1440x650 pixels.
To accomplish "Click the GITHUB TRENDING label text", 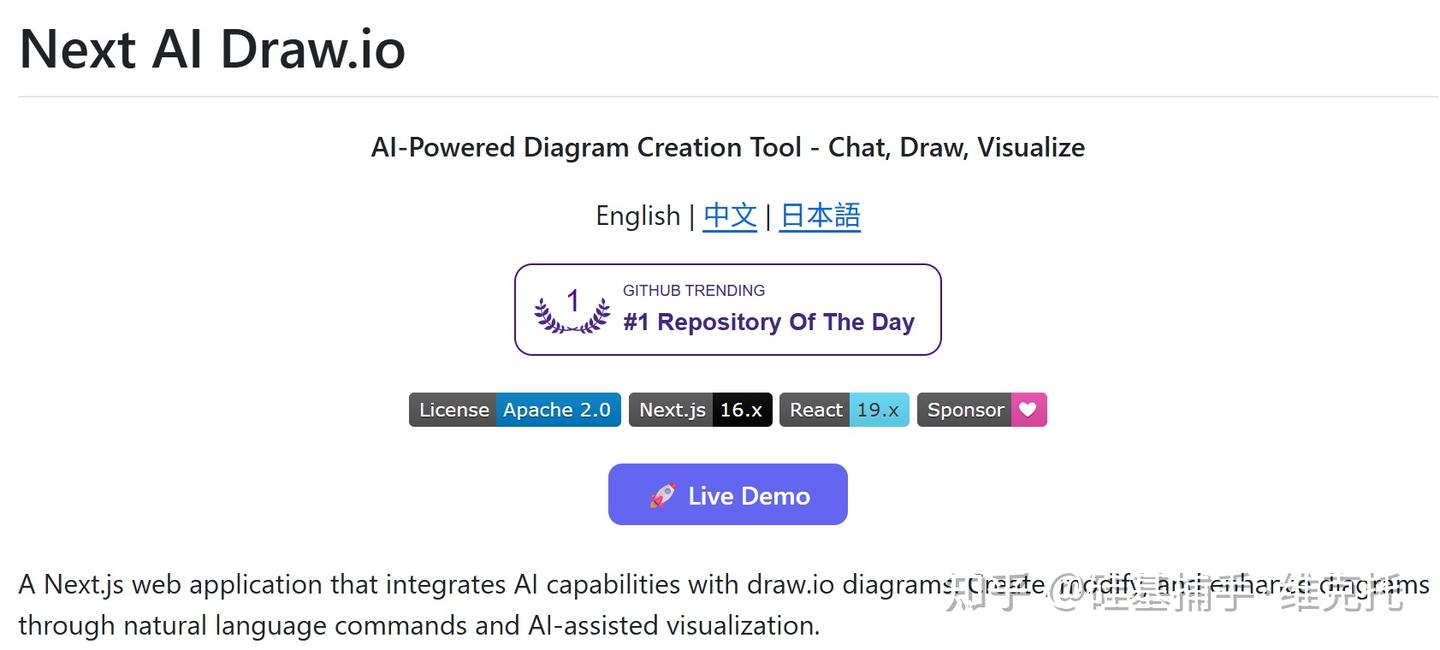I will pos(694,290).
